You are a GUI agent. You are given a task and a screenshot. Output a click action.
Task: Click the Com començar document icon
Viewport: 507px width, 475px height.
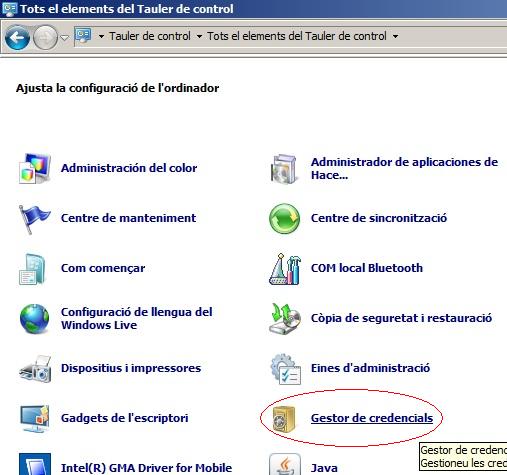(32, 269)
